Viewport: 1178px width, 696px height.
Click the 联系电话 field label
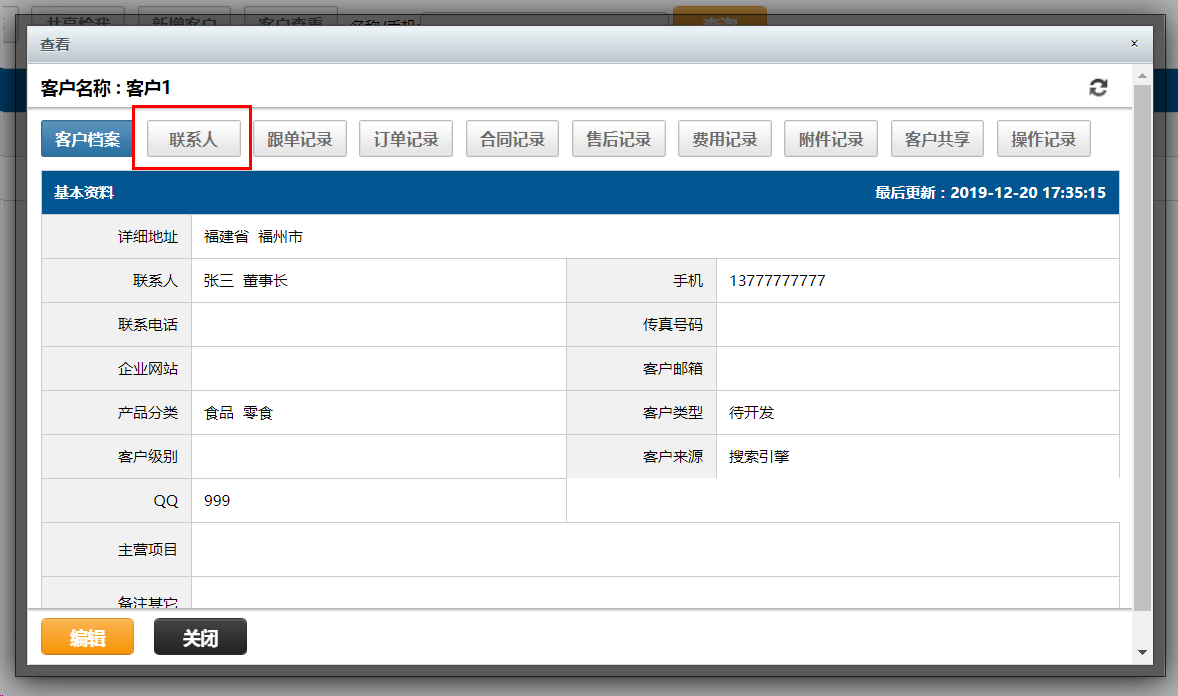tap(147, 325)
